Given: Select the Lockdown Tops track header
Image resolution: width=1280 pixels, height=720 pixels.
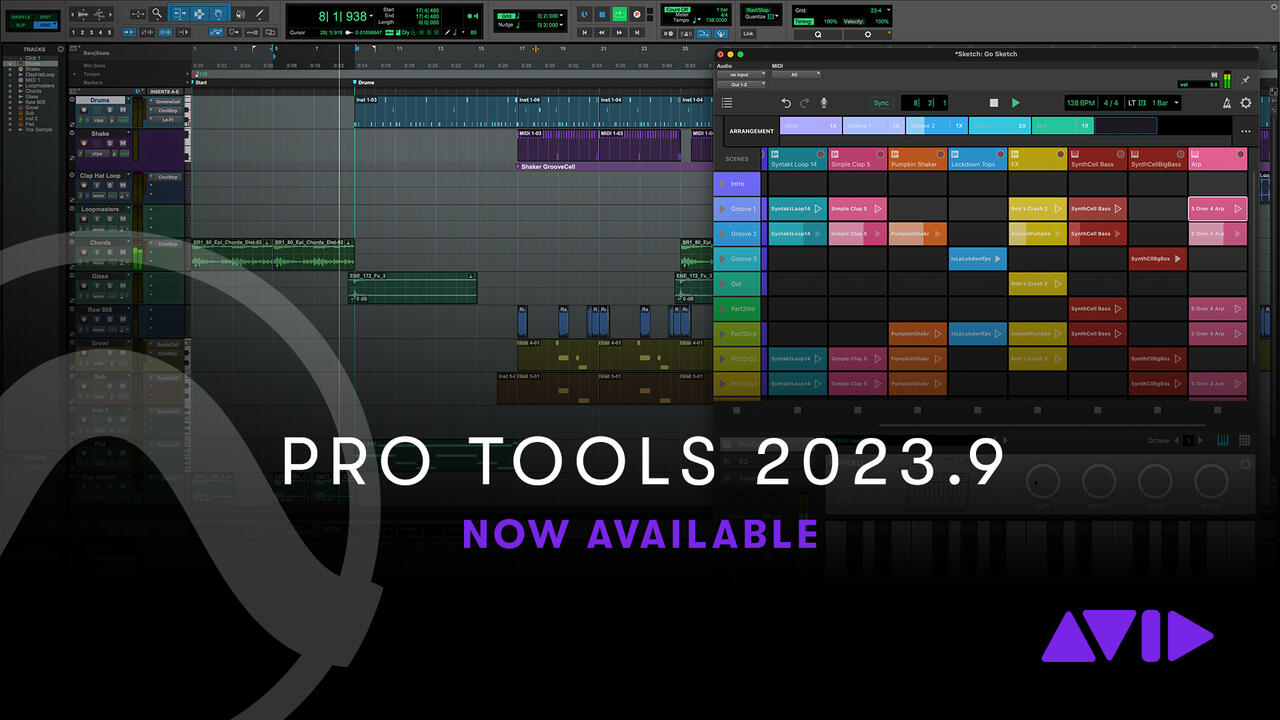Looking at the screenshot, I should point(978,159).
